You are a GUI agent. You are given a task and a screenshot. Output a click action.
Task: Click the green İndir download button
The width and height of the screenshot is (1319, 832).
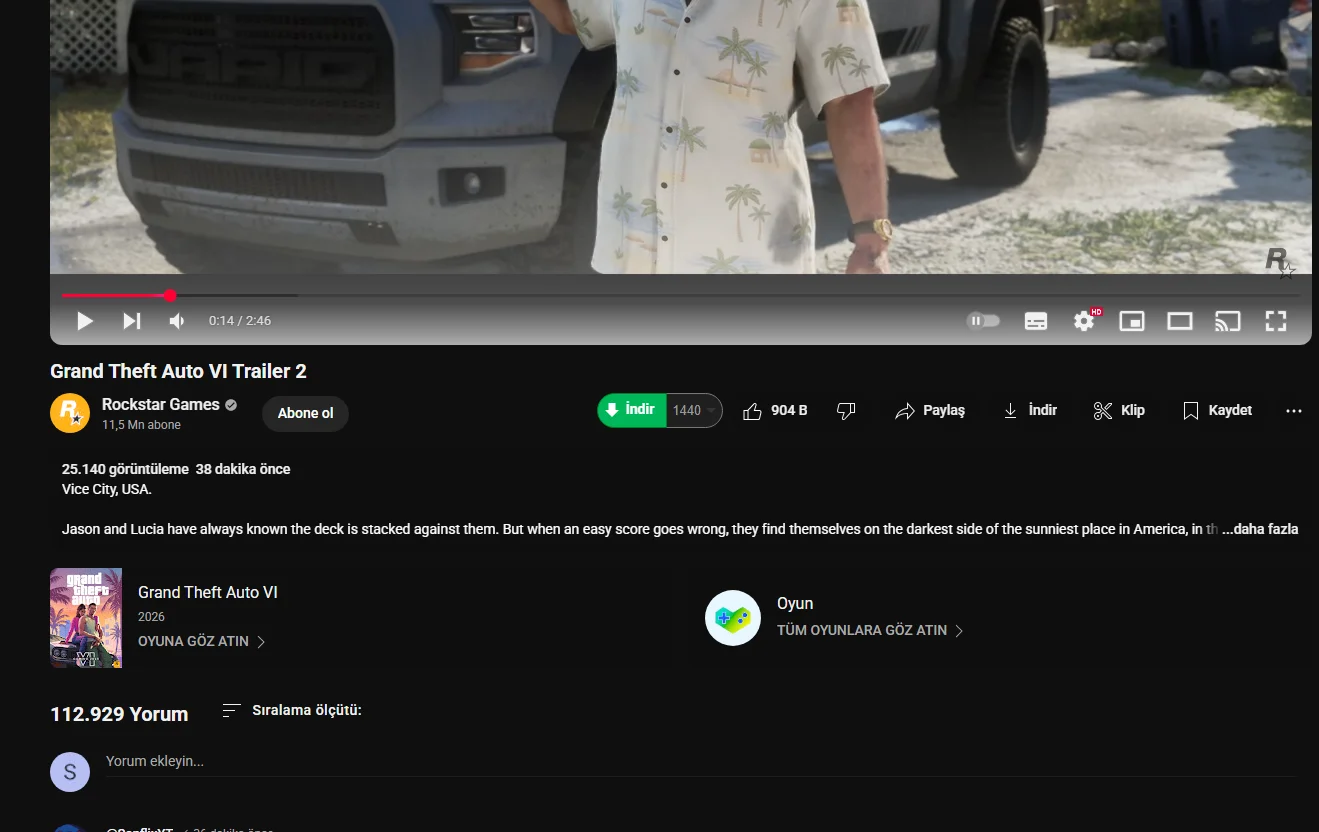tap(631, 410)
